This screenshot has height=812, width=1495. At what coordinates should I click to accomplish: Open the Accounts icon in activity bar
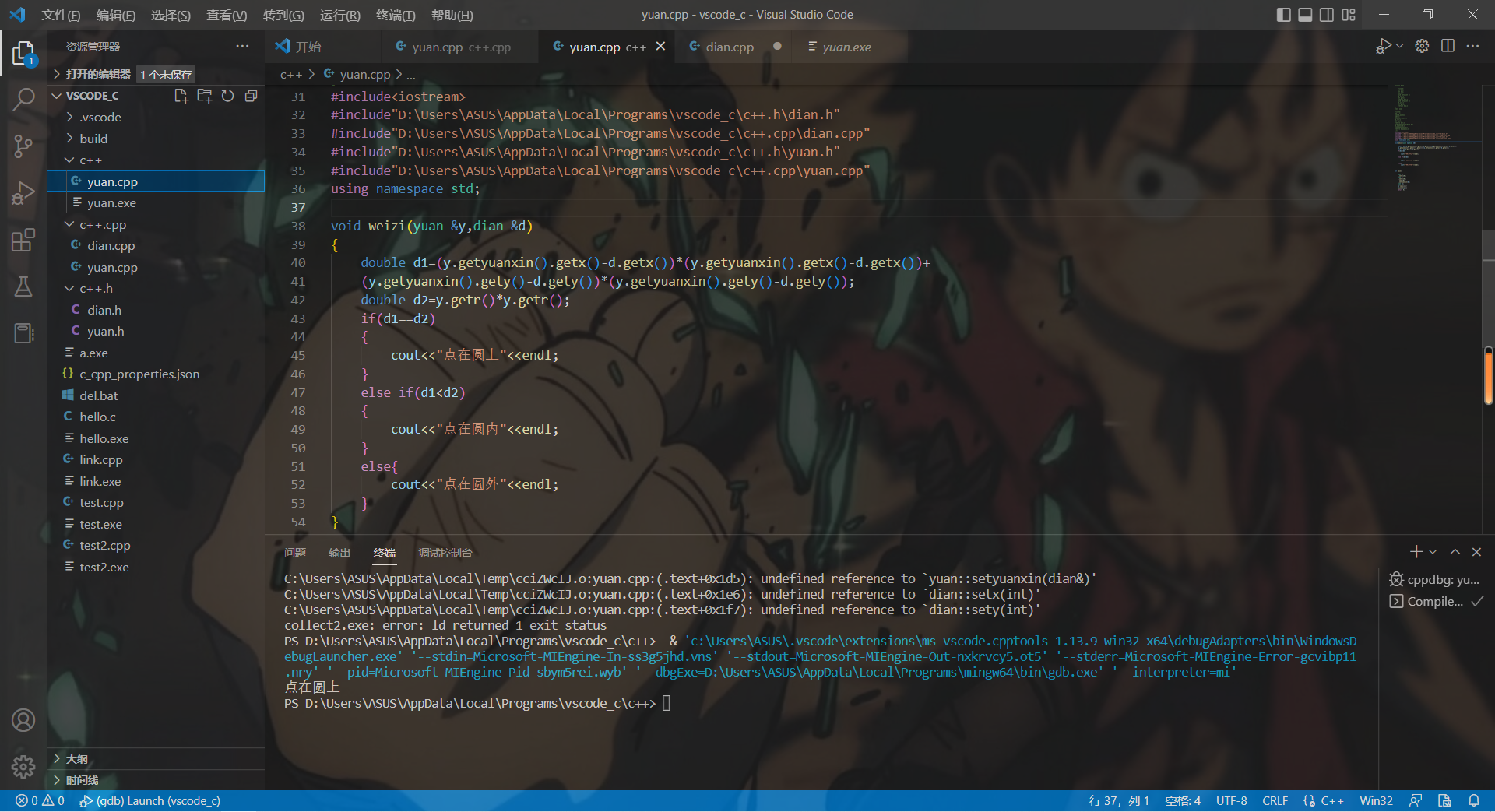click(23, 720)
